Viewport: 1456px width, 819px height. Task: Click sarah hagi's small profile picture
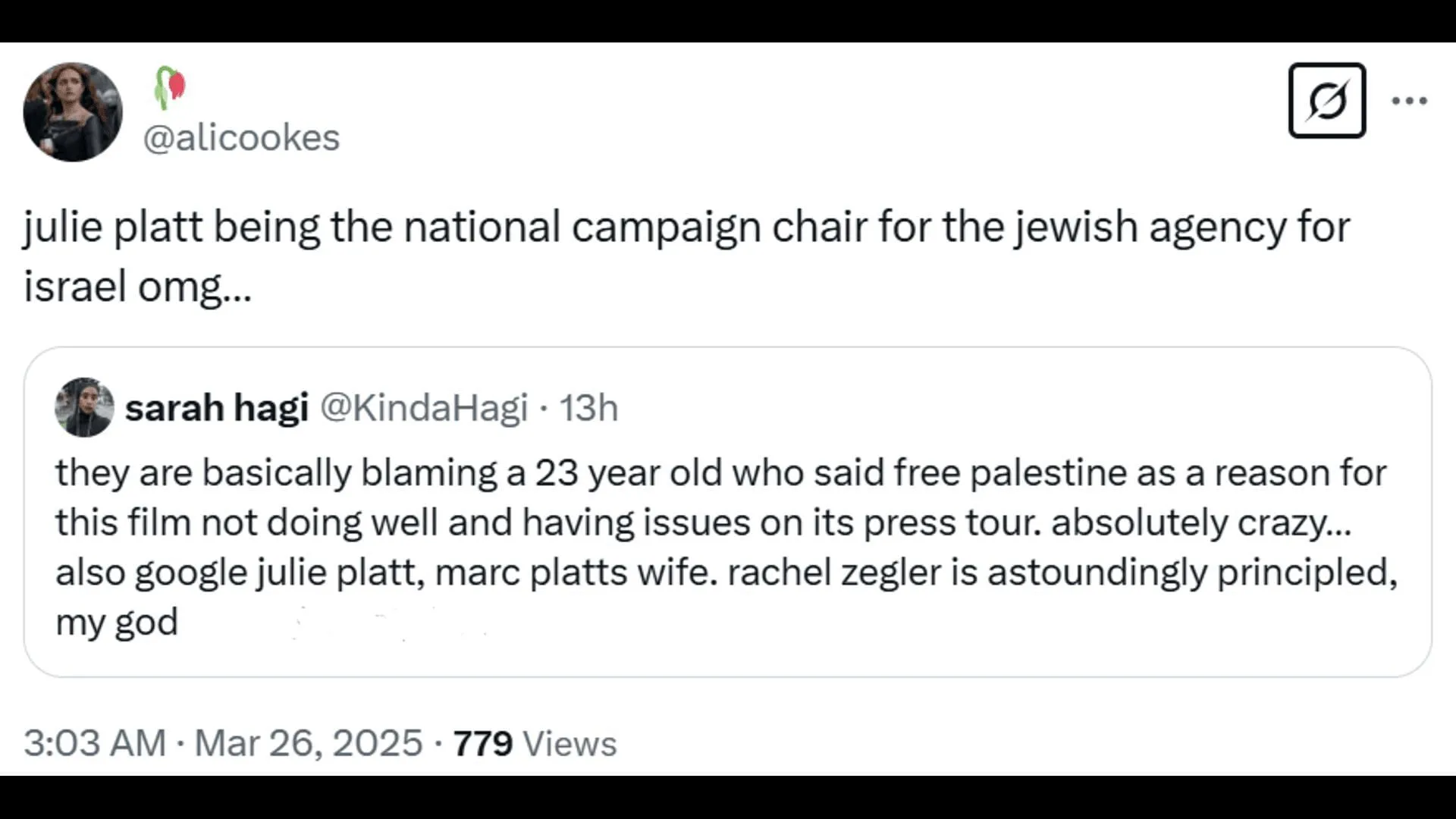(x=84, y=407)
